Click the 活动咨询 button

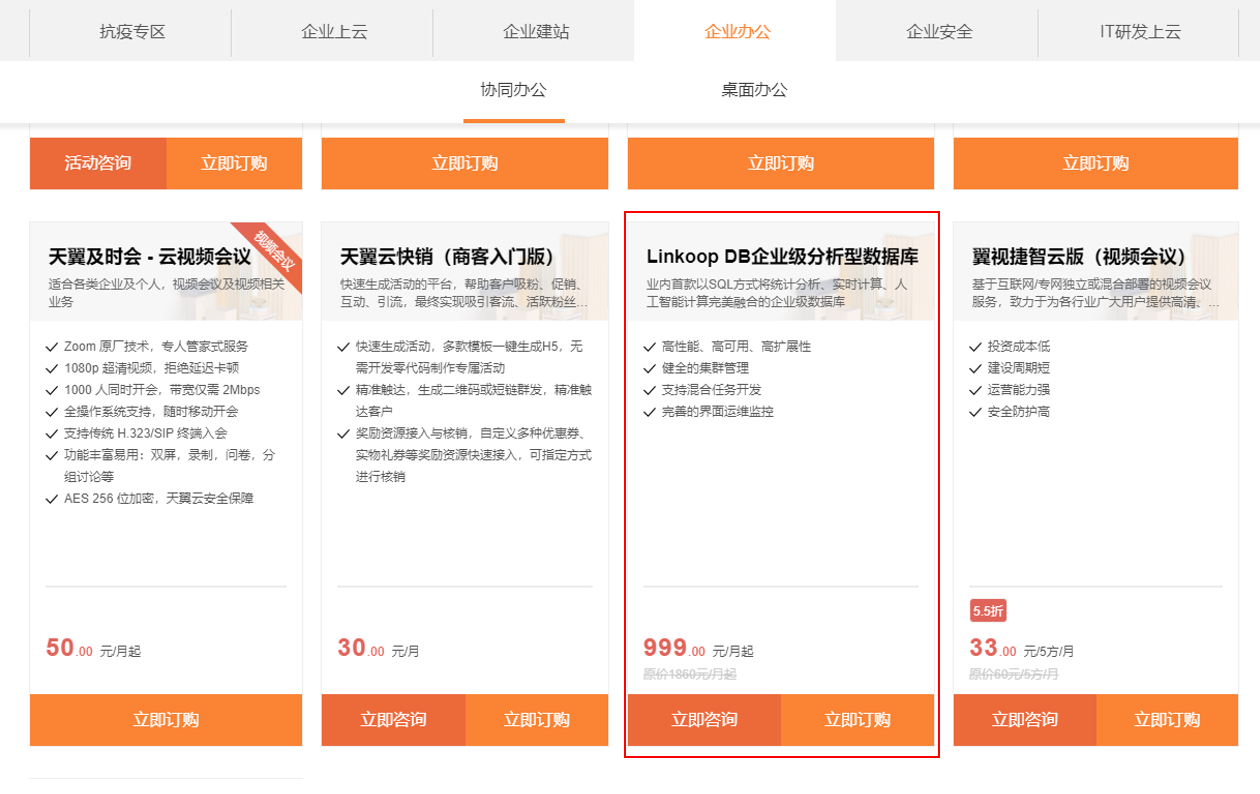point(98,163)
